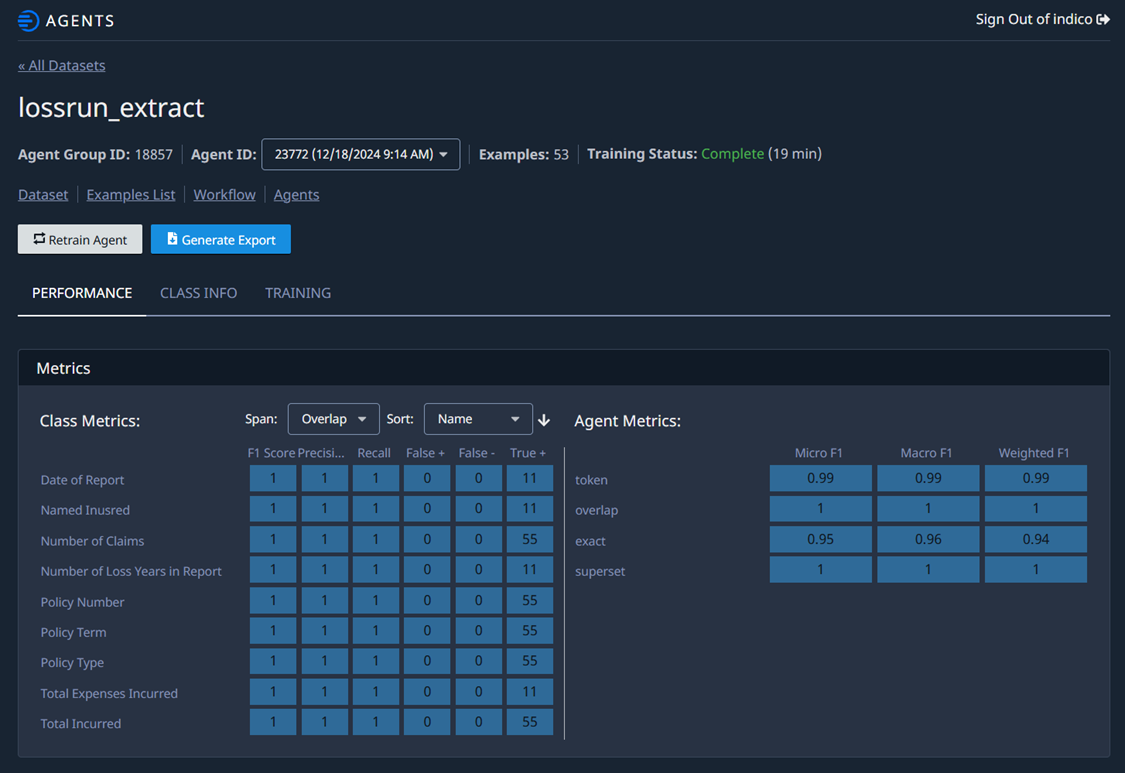Click the False + column header

click(425, 453)
